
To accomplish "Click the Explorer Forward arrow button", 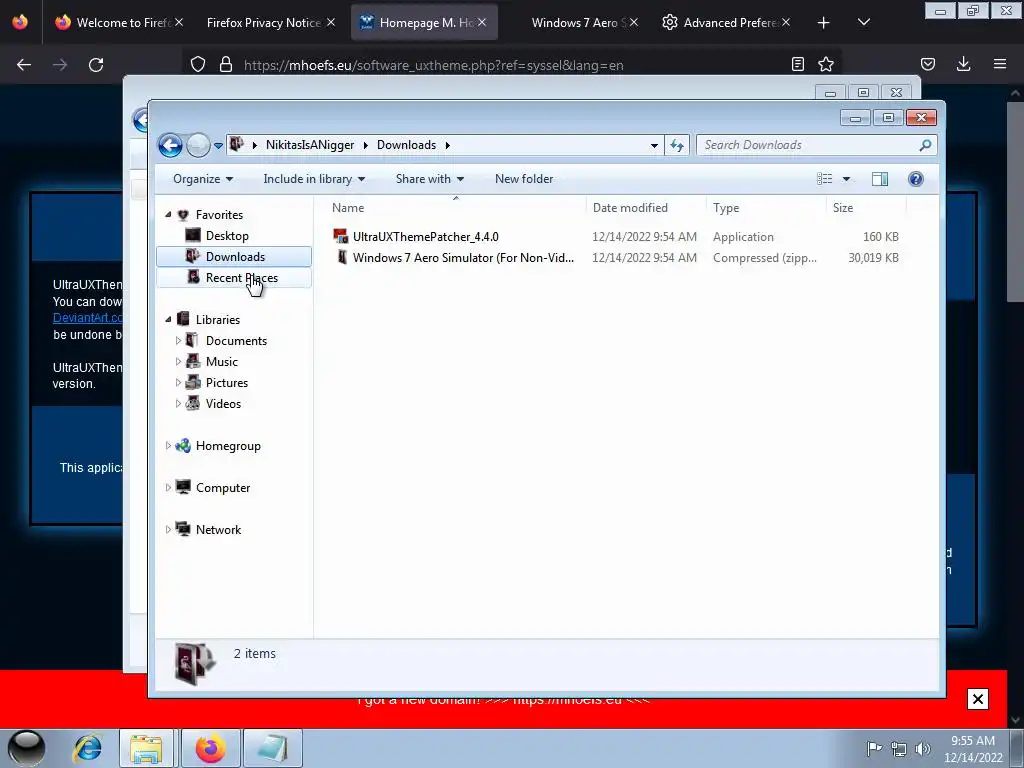I will (198, 145).
